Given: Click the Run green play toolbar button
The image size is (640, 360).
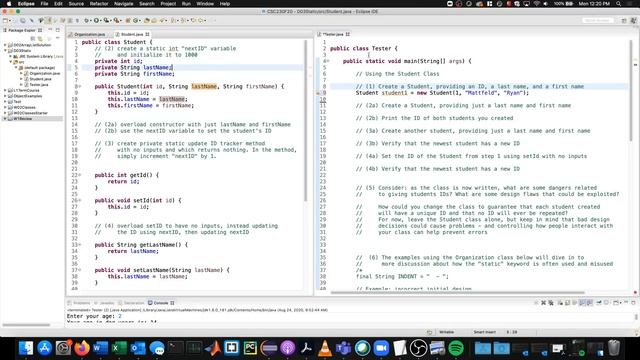Looking at the screenshot, I should pyautogui.click(x=97, y=20).
